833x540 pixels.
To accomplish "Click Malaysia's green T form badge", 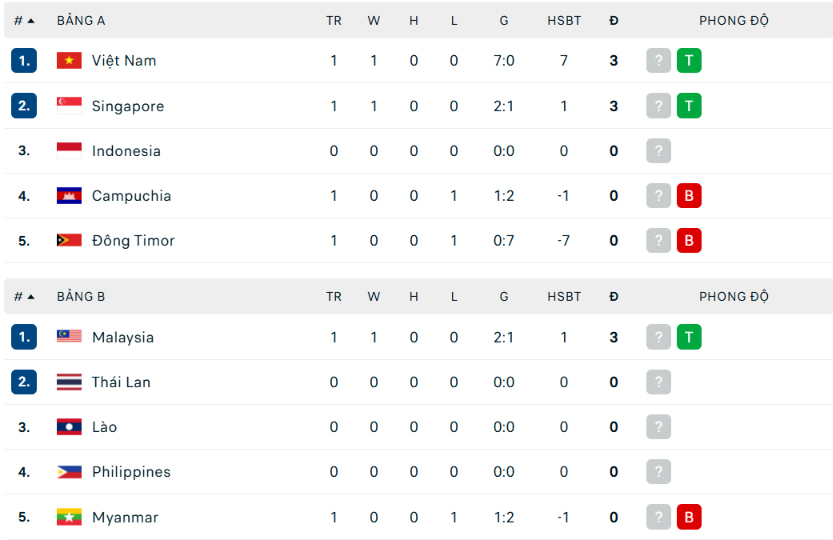I will pos(689,337).
